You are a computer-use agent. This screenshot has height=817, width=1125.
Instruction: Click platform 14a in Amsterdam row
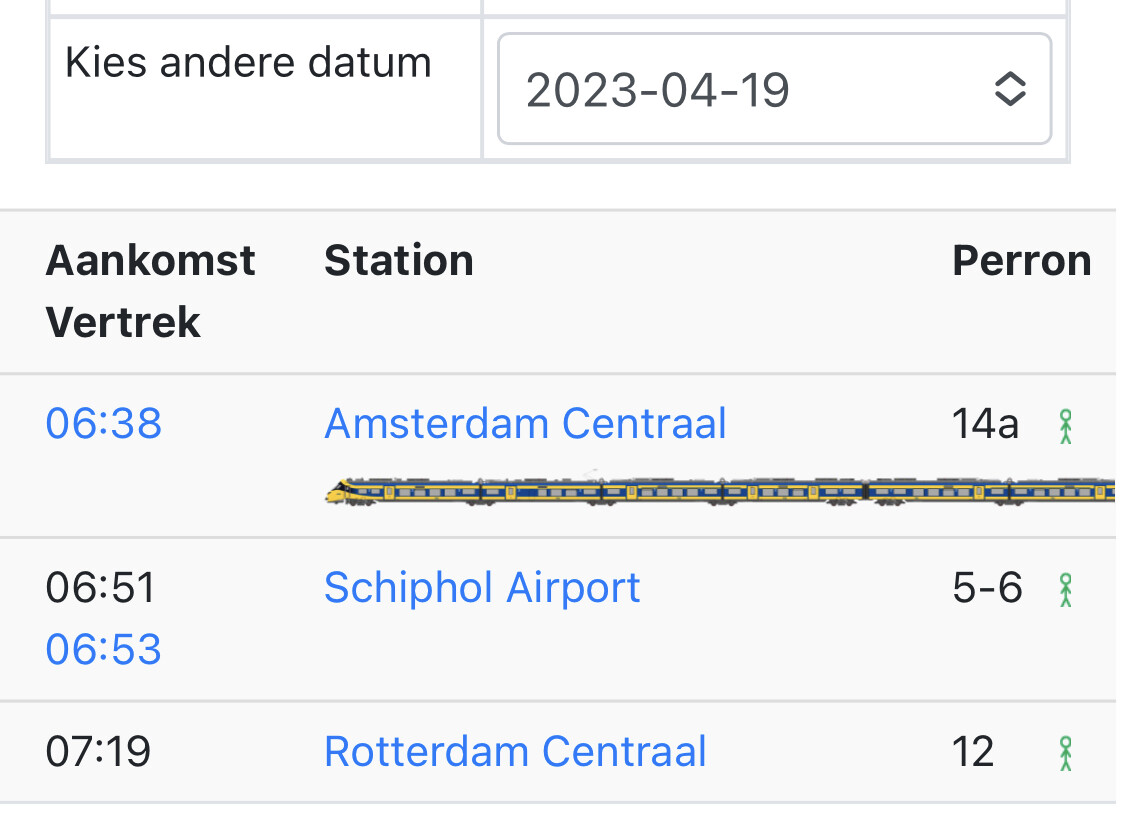click(x=985, y=424)
